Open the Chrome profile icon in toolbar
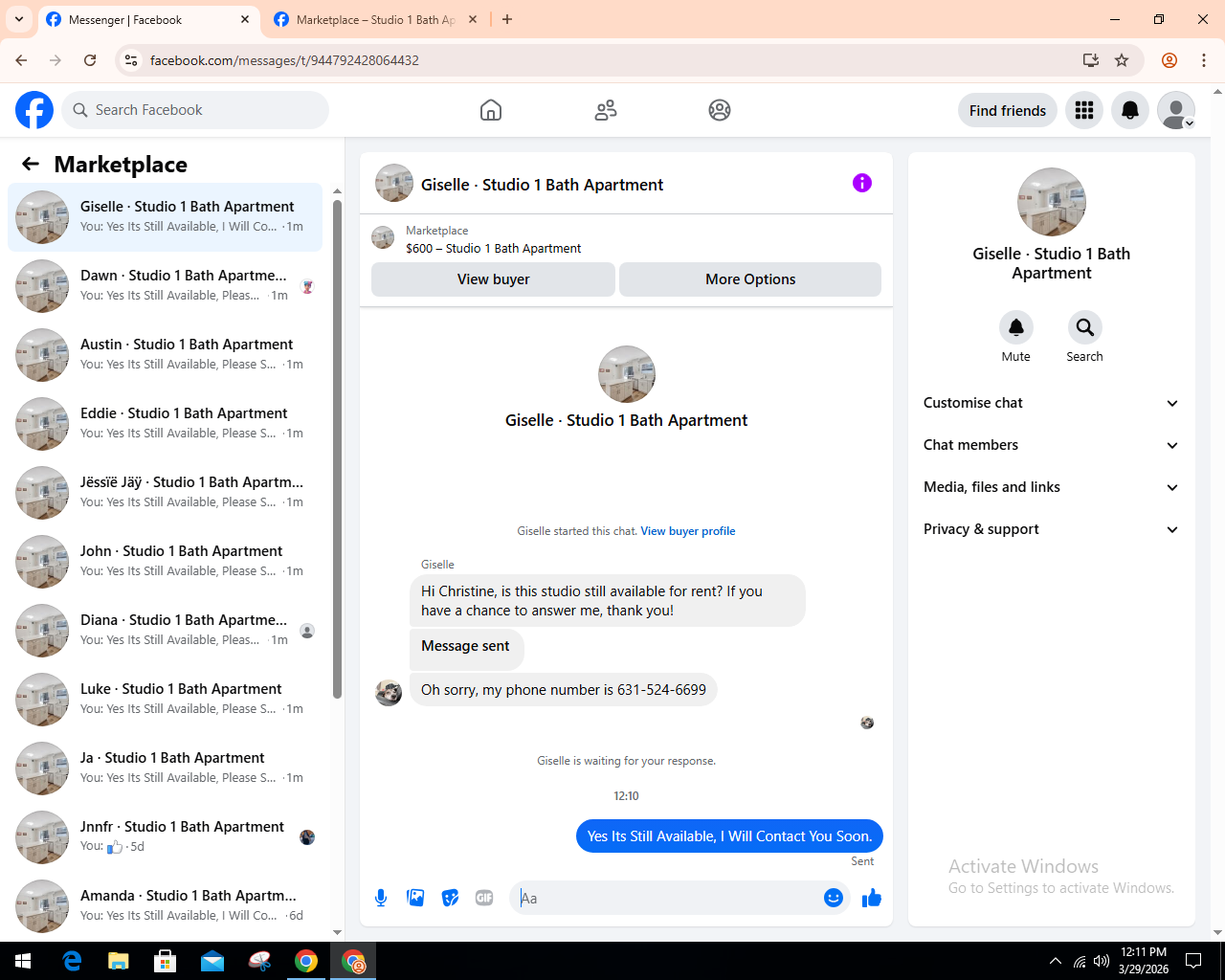 [1169, 60]
